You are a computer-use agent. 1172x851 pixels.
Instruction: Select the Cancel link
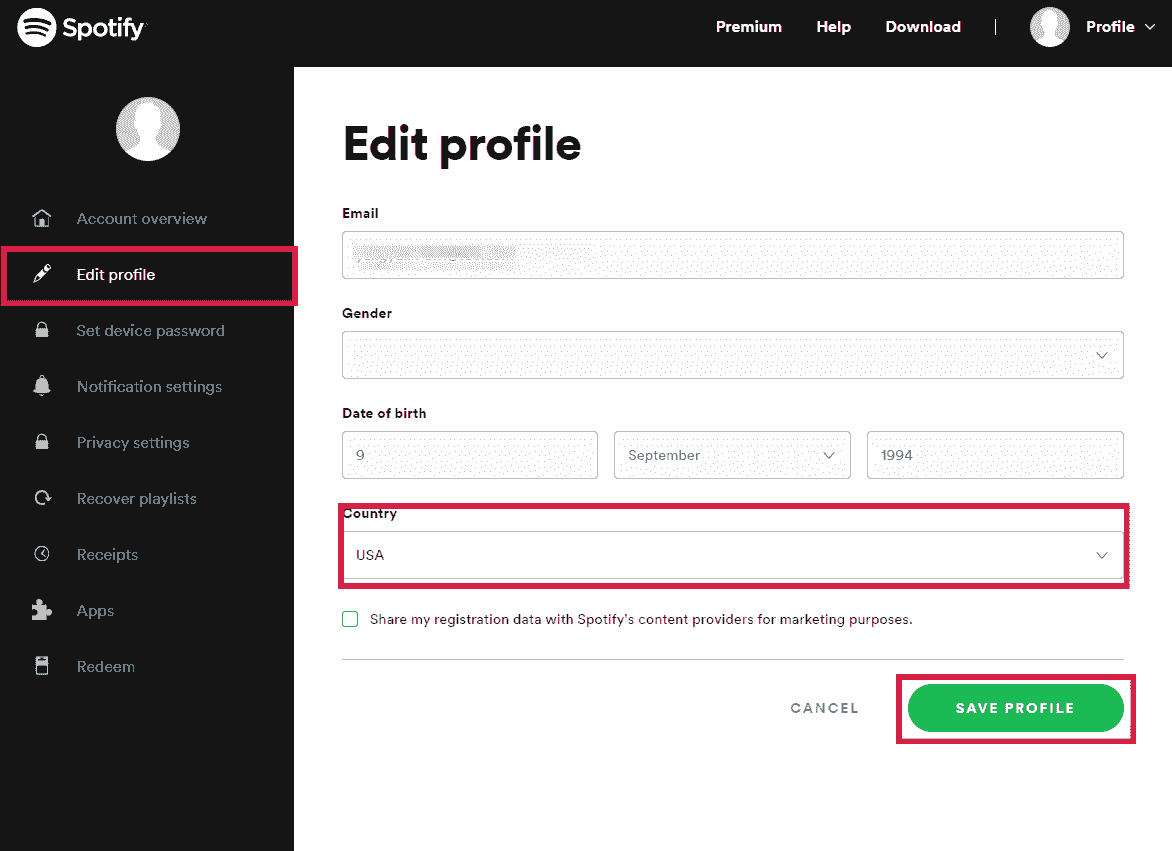[824, 708]
